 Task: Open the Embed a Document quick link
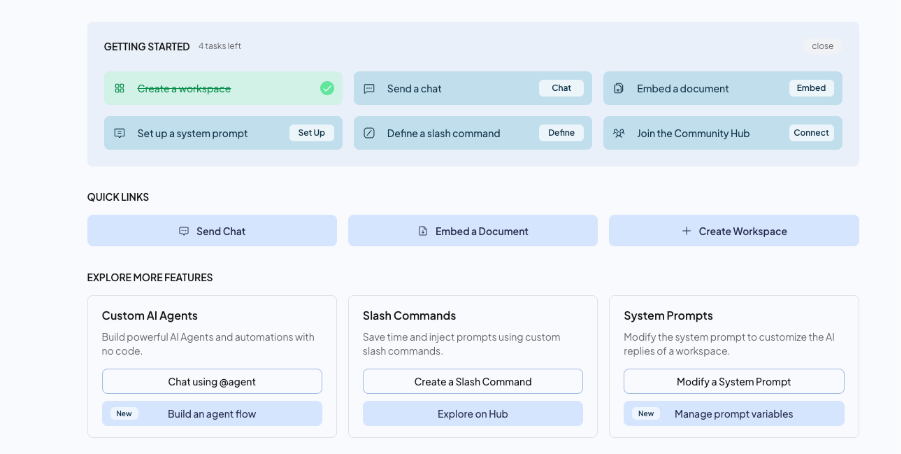click(x=473, y=231)
